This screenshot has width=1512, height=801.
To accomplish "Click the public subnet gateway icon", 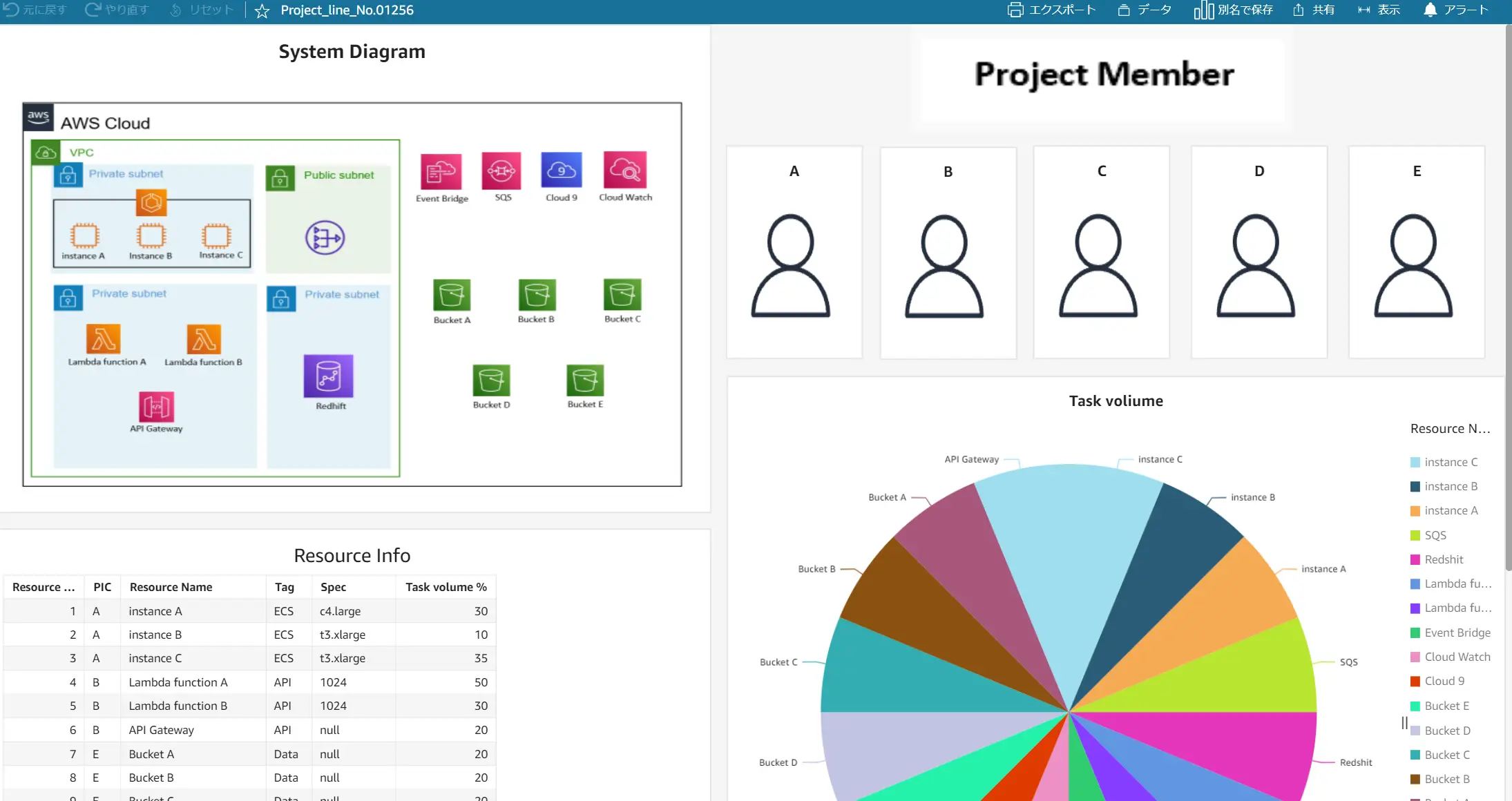I will pyautogui.click(x=325, y=238).
